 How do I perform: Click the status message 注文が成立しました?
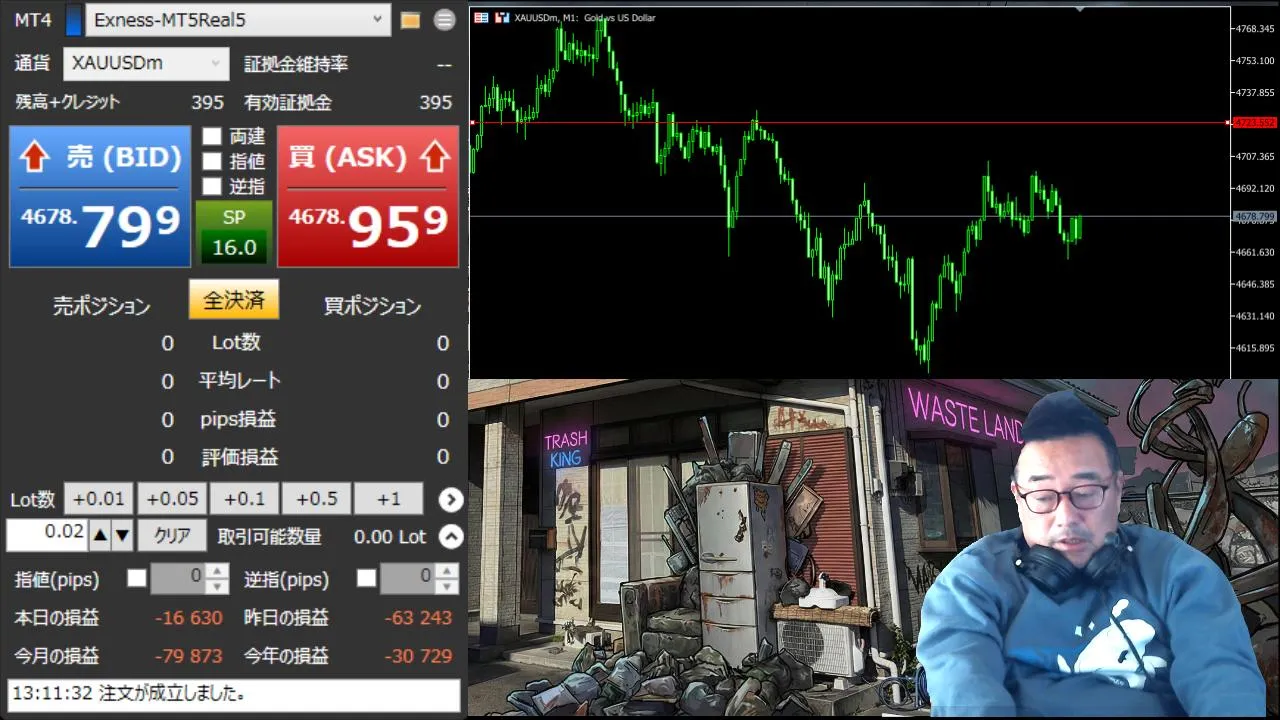tap(234, 694)
